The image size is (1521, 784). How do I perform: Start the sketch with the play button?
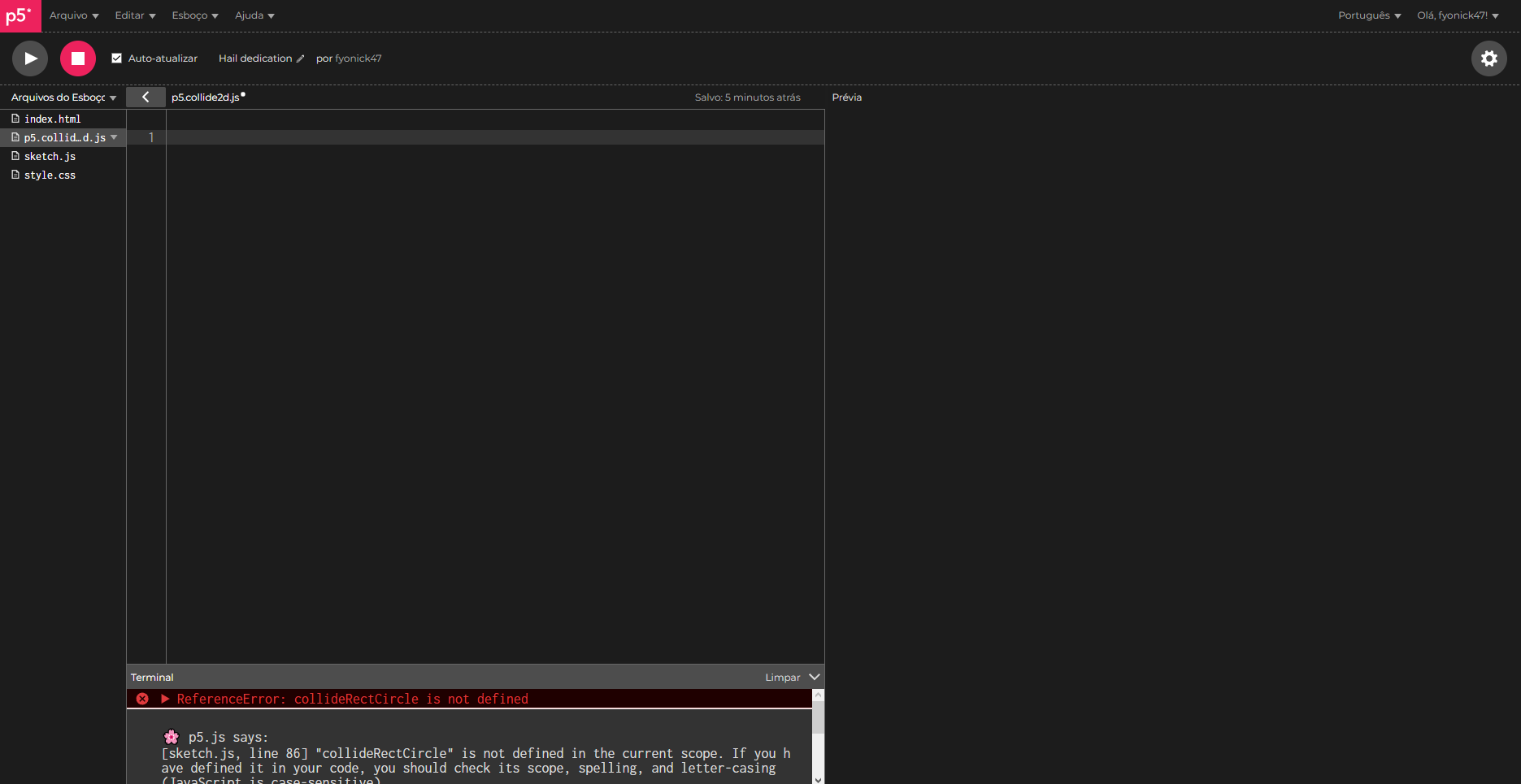pos(30,58)
